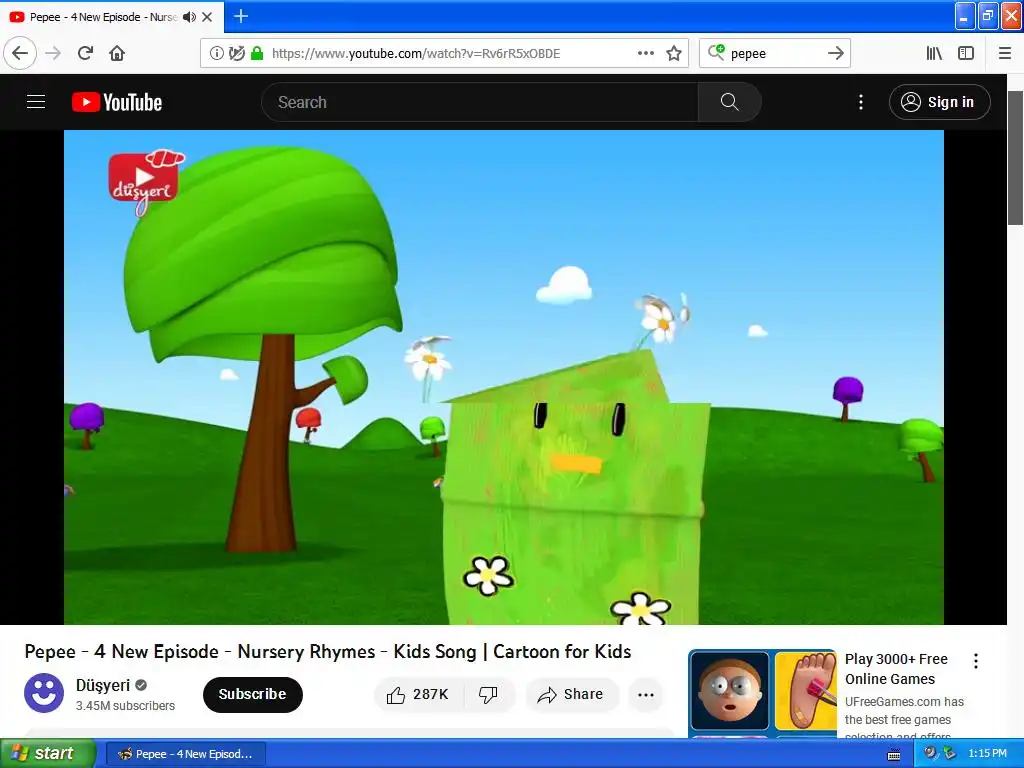Click the tray network icon near clock

pos(949,753)
